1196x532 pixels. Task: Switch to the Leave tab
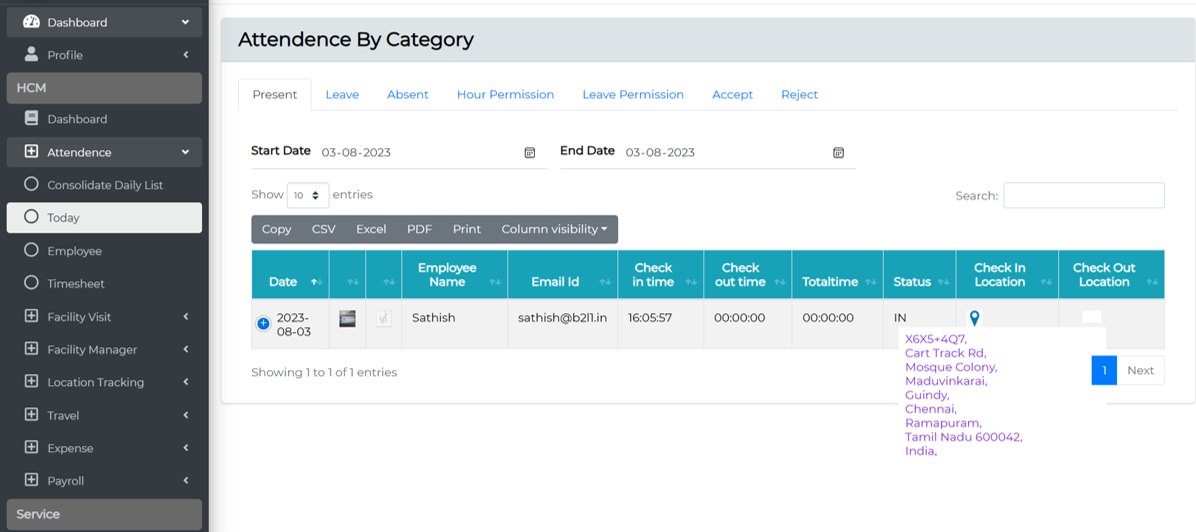coord(342,95)
